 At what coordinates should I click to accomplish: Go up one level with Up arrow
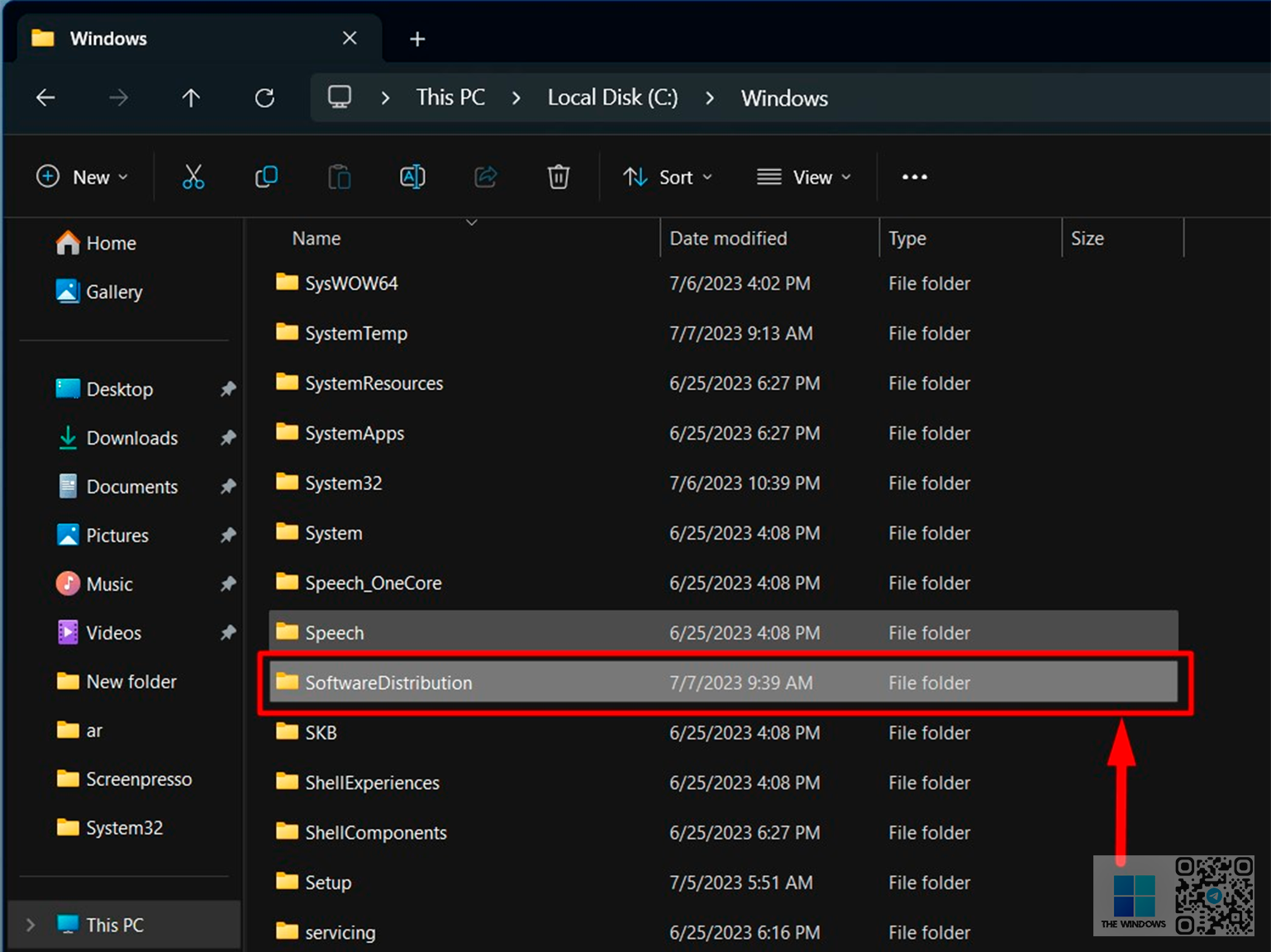191,98
